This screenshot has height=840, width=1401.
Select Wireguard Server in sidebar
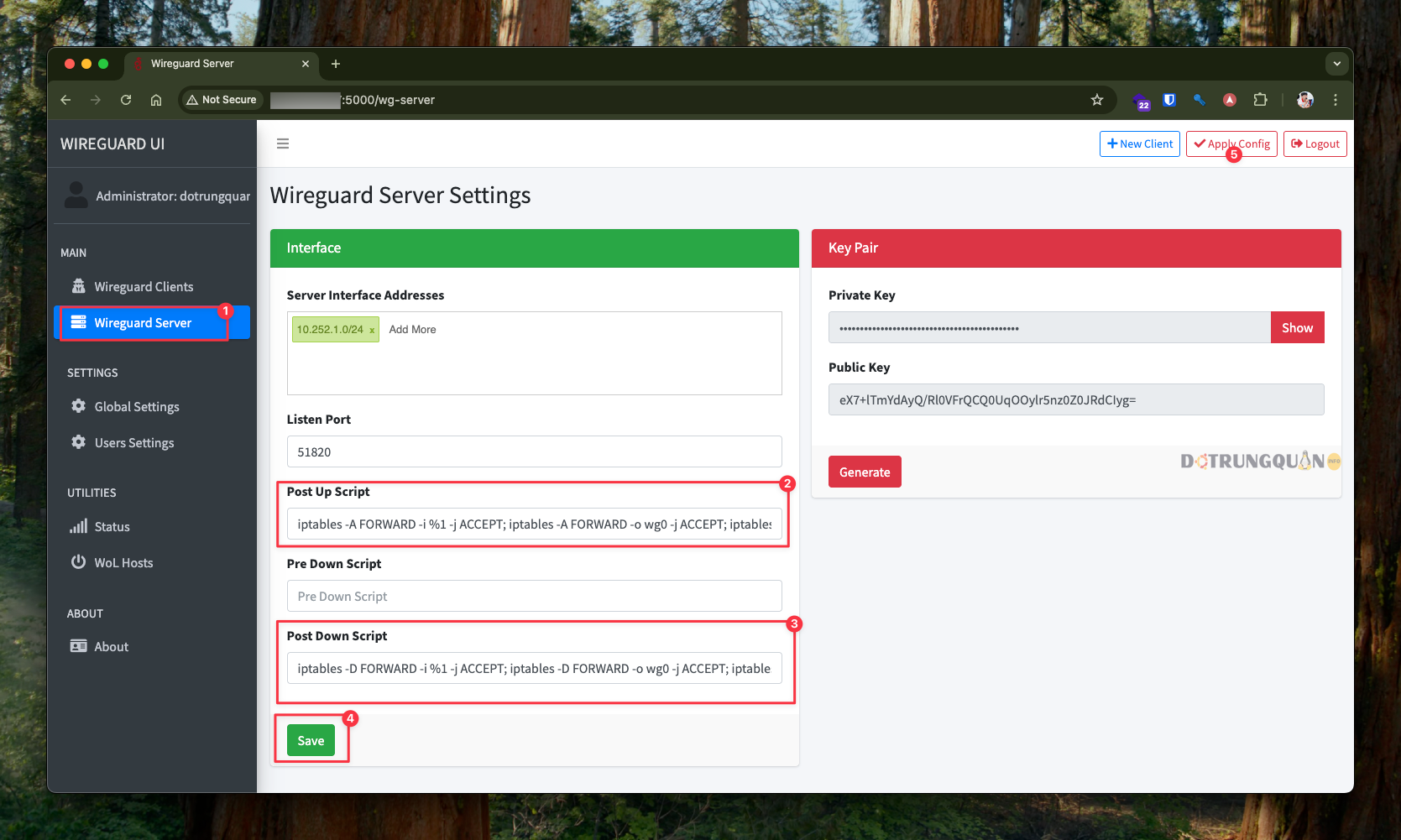[x=152, y=323]
